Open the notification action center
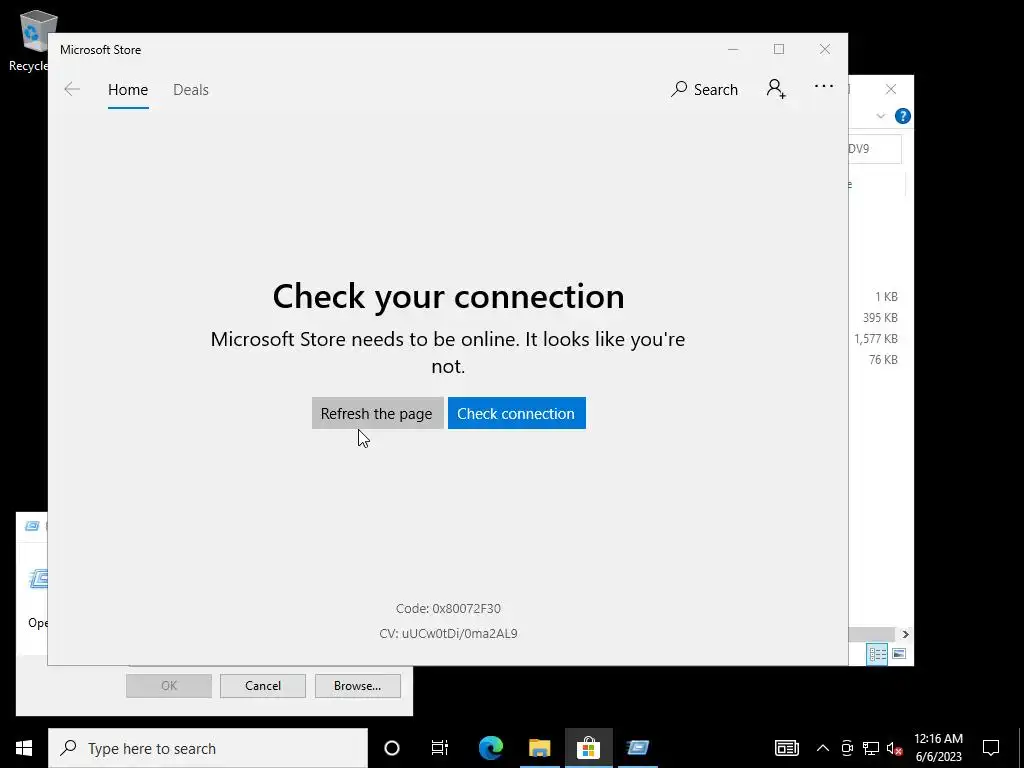1024x768 pixels. [991, 748]
